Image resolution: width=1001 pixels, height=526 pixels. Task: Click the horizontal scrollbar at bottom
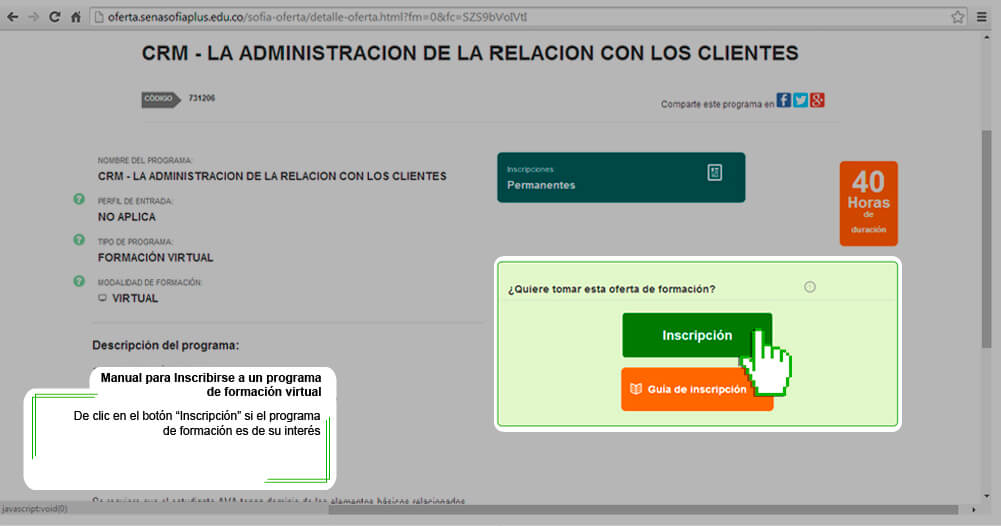pyautogui.click(x=640, y=510)
